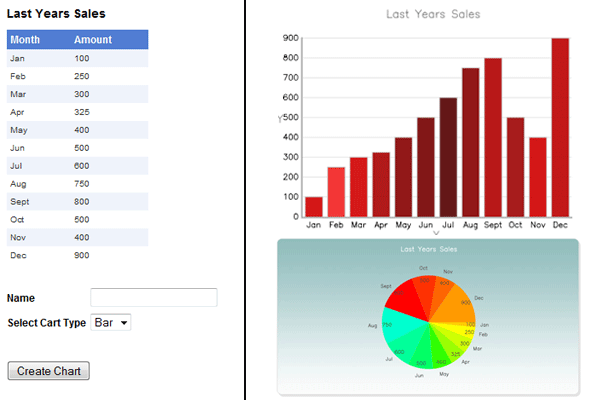Click the Amount column header

(x=93, y=39)
